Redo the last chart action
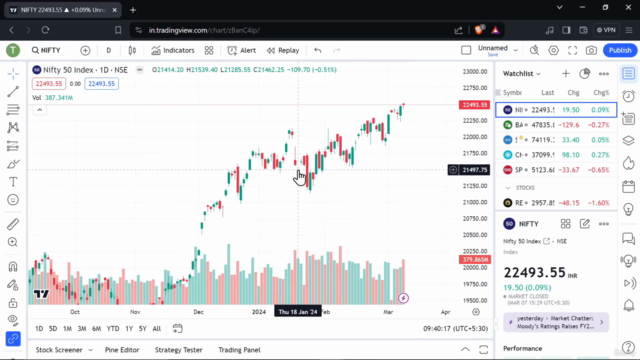This screenshot has height=360, width=640. click(x=336, y=50)
